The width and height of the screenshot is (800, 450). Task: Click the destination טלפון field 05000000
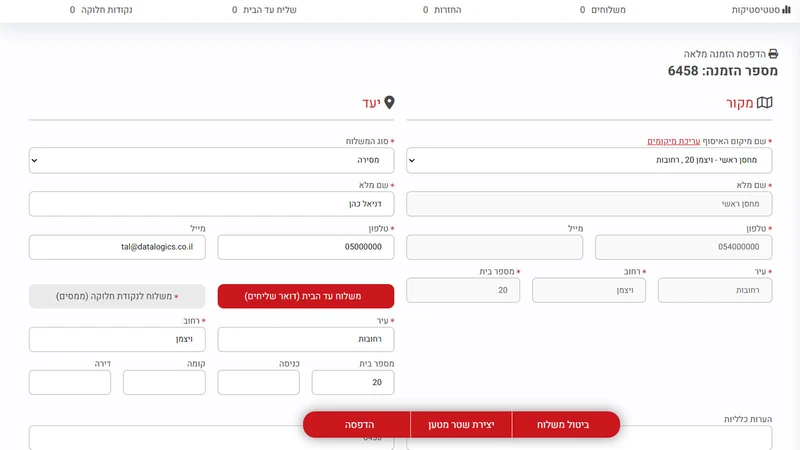coord(306,247)
